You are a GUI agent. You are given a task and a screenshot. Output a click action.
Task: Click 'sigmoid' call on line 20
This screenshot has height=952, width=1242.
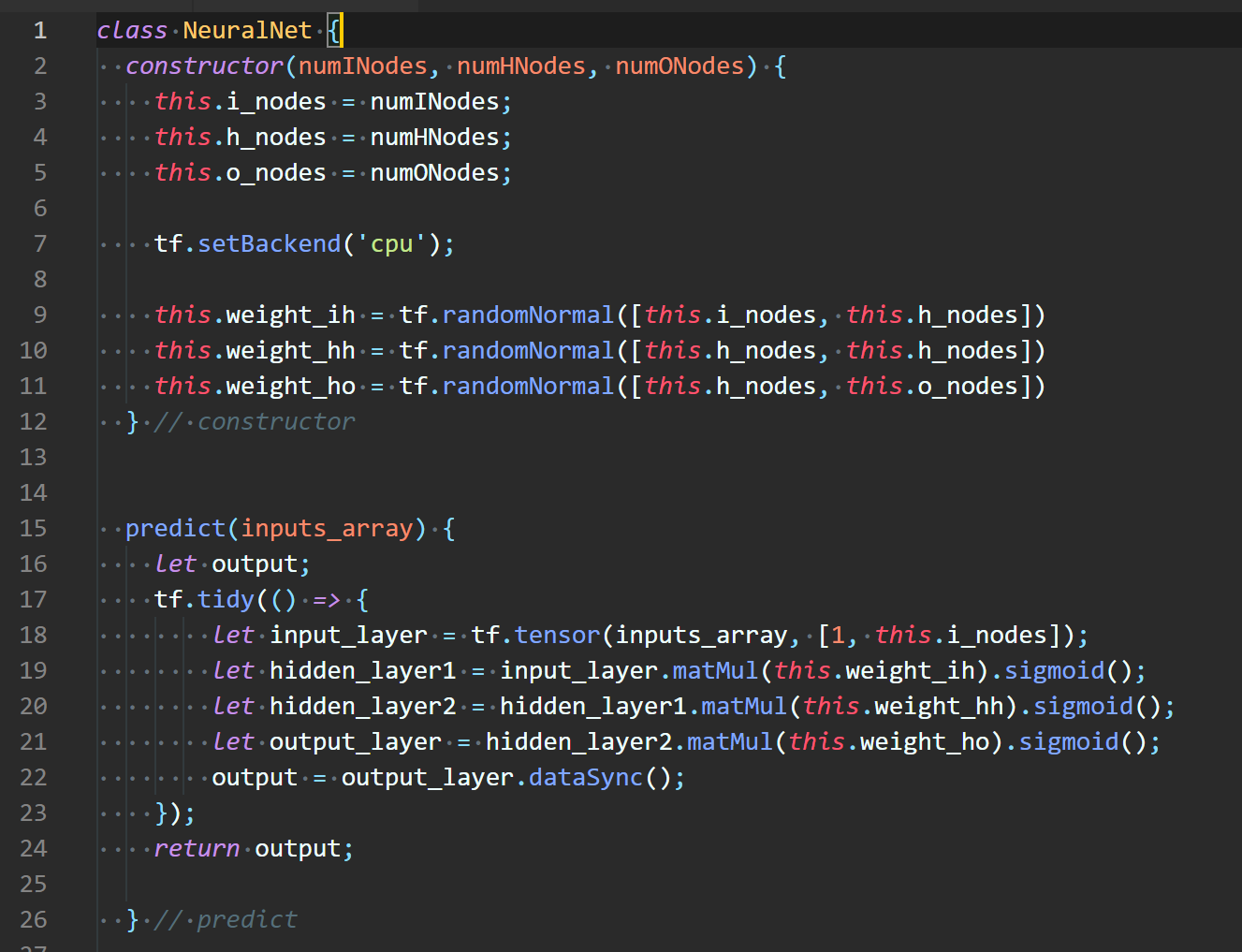1084,706
